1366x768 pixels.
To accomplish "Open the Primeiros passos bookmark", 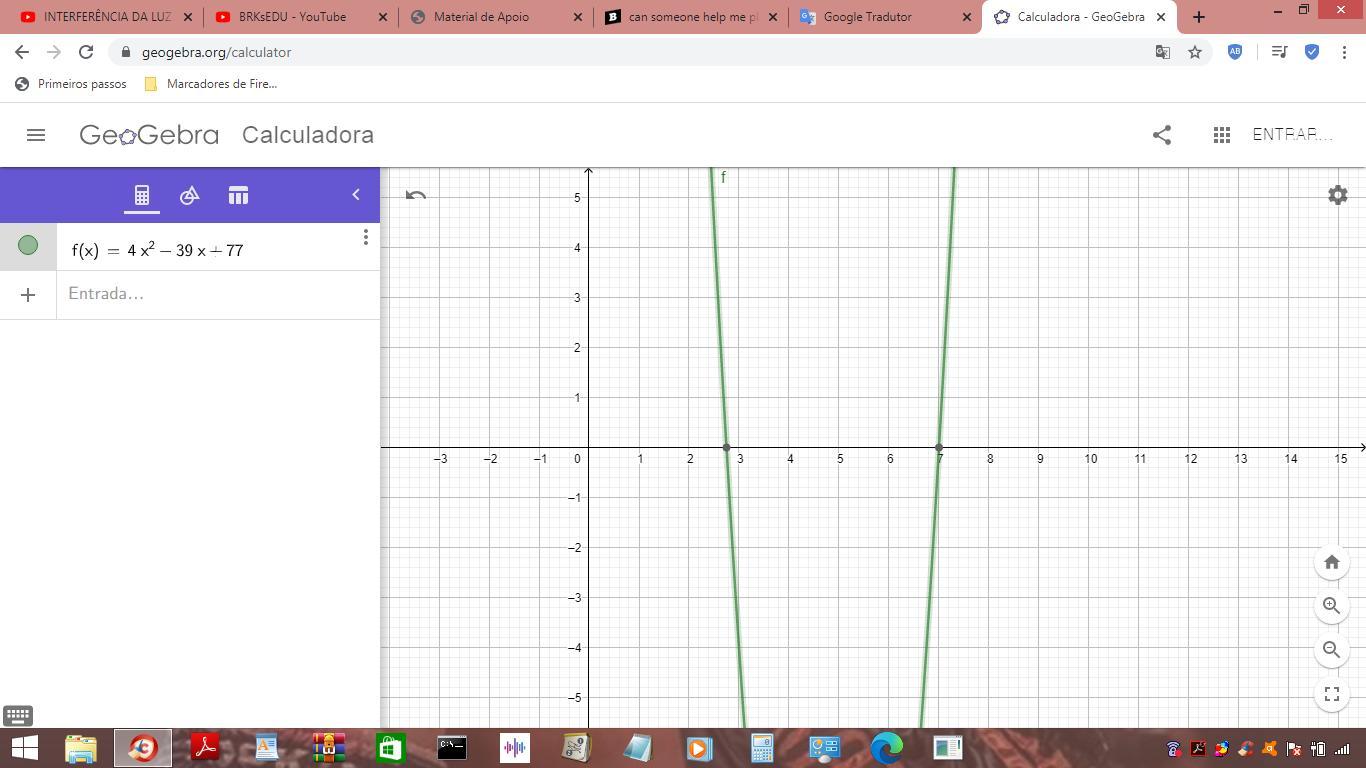I will point(71,84).
